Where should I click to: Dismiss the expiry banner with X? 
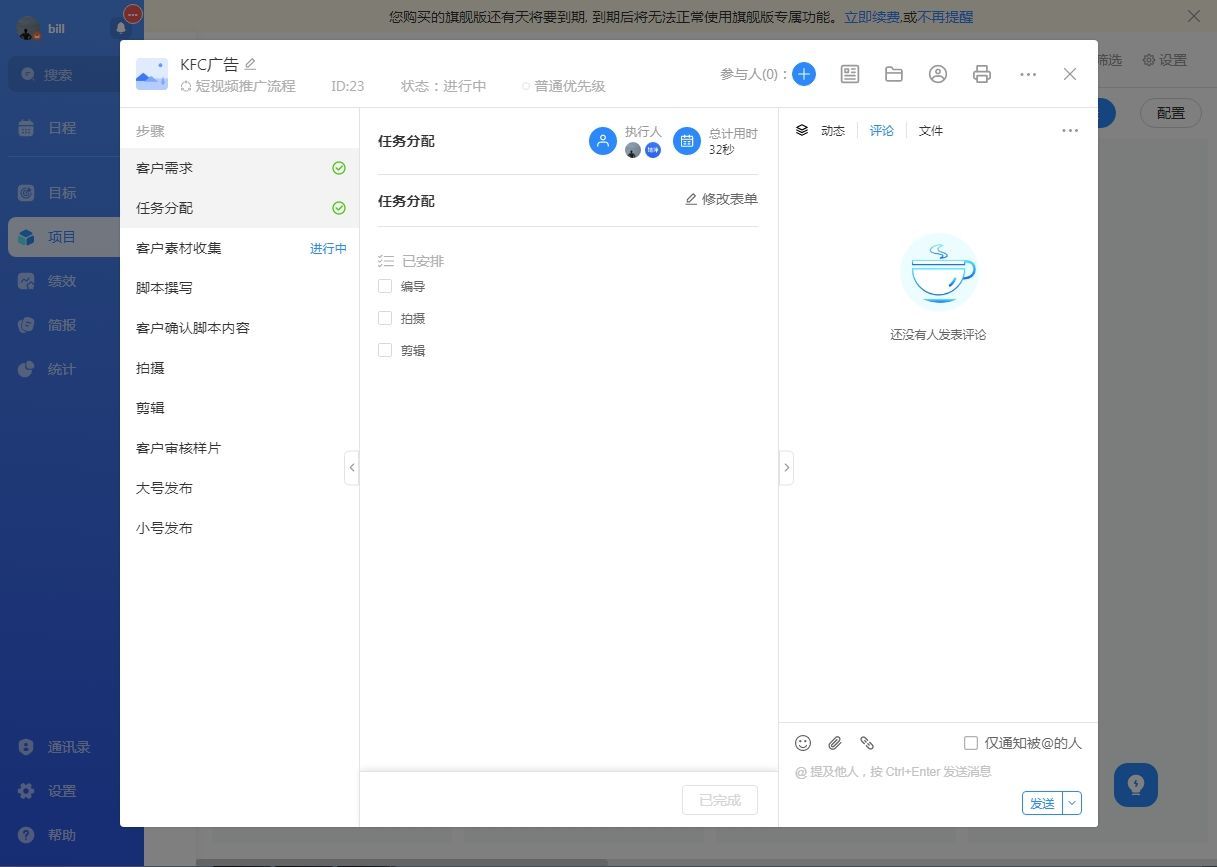pyautogui.click(x=1194, y=16)
